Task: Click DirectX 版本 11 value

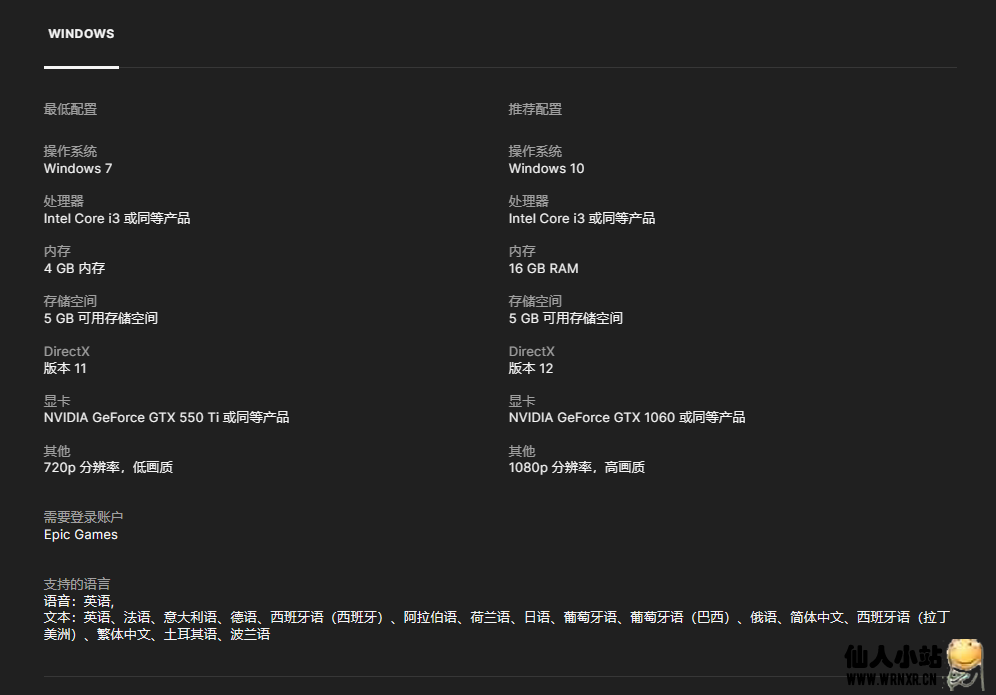Action: click(65, 368)
